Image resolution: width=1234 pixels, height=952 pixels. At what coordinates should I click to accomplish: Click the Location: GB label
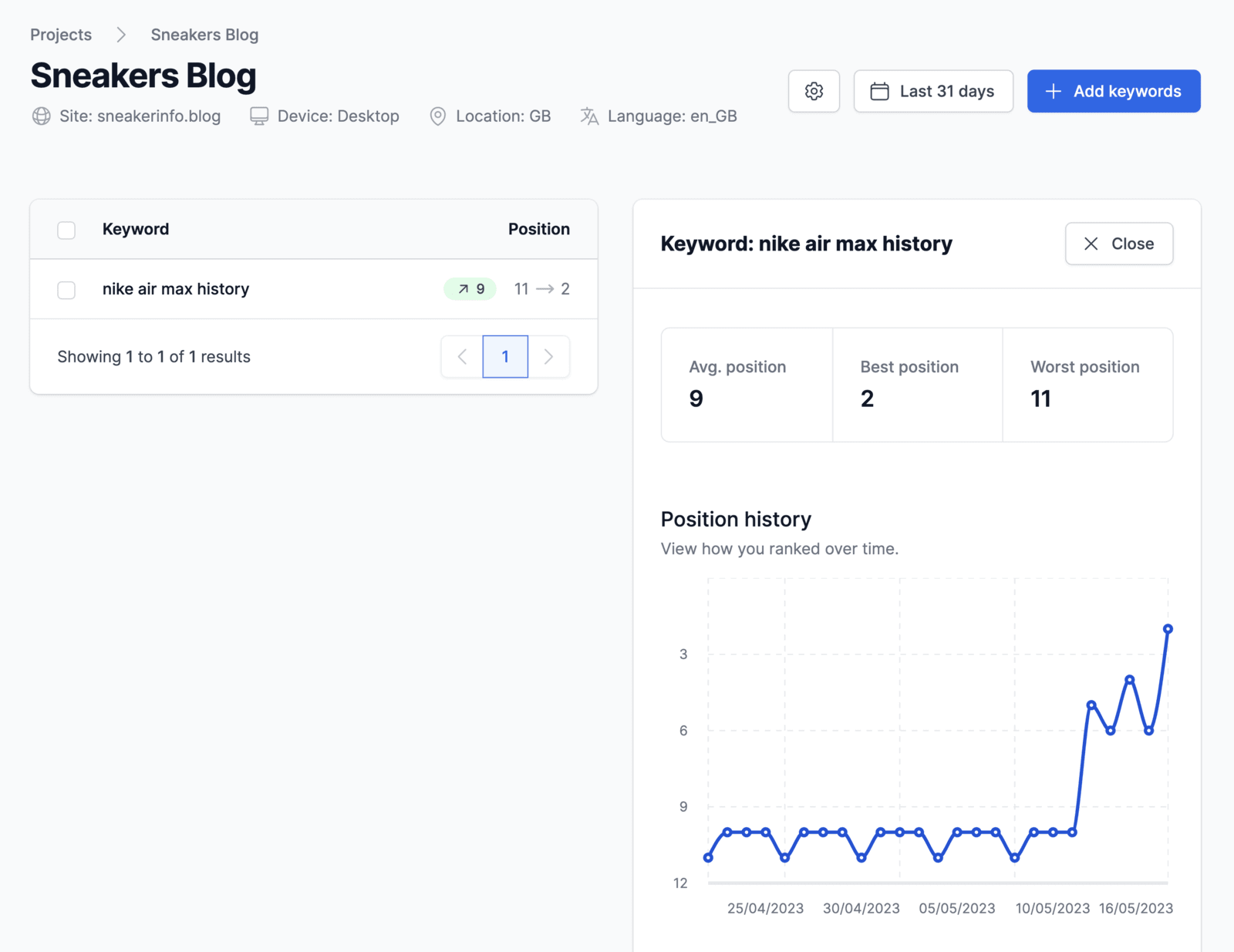[x=504, y=116]
